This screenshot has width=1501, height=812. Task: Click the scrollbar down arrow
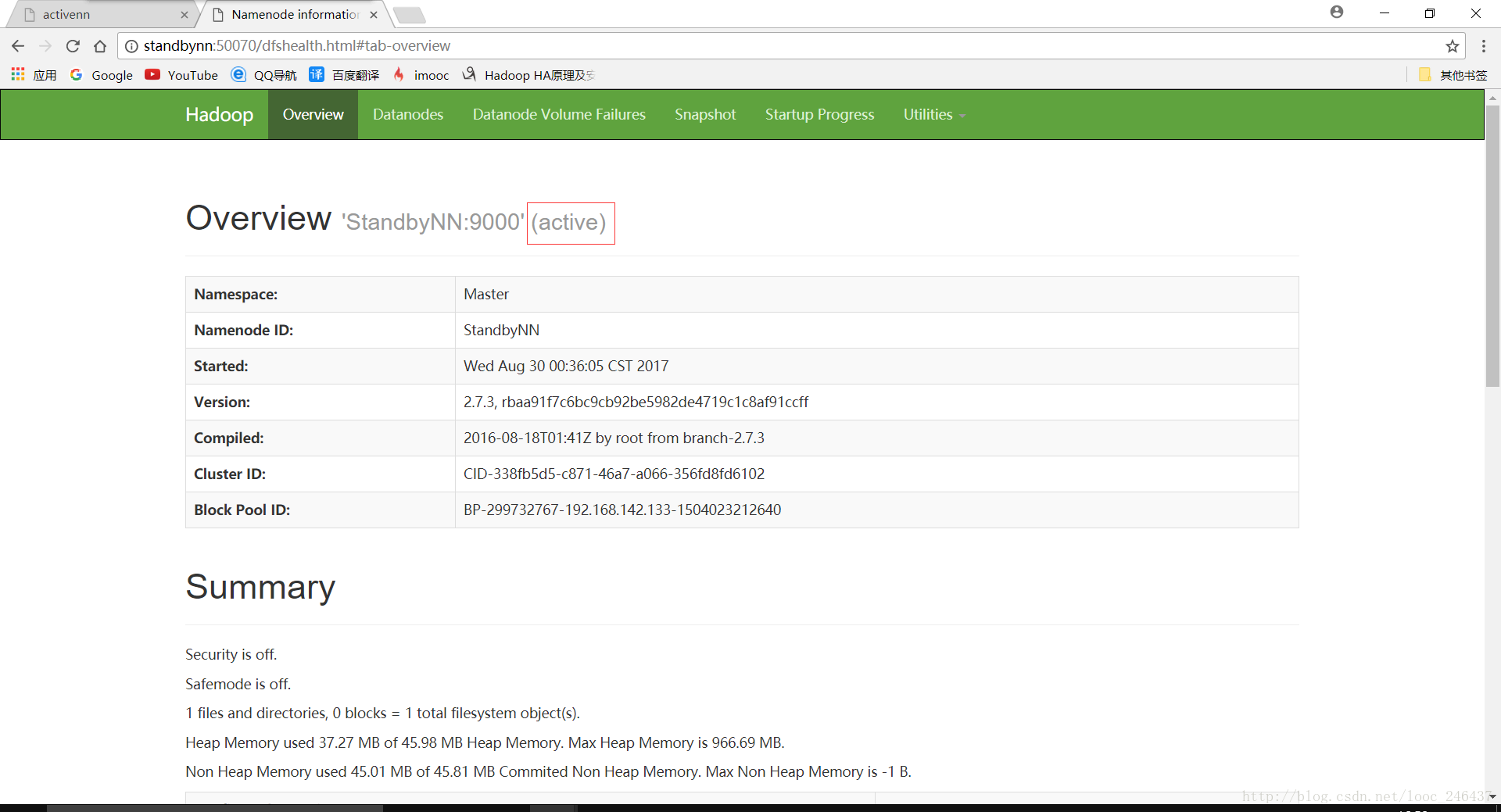pos(1492,796)
